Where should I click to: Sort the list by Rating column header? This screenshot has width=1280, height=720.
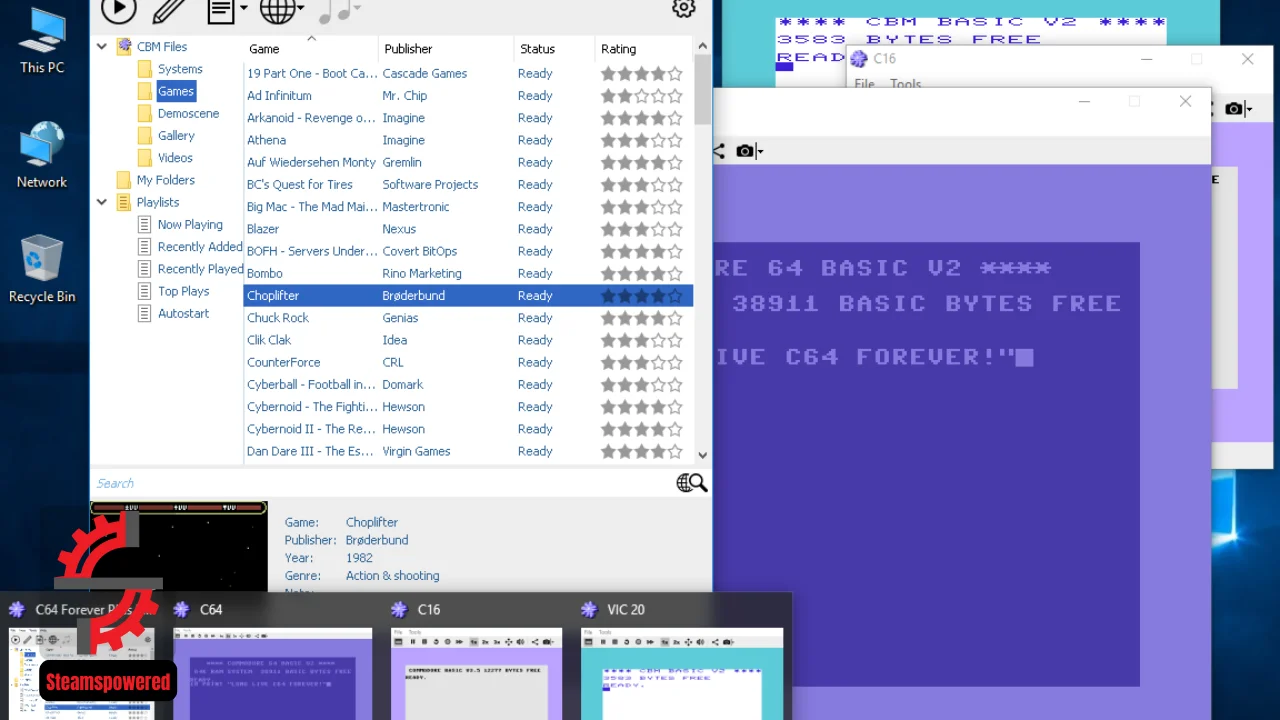643,48
